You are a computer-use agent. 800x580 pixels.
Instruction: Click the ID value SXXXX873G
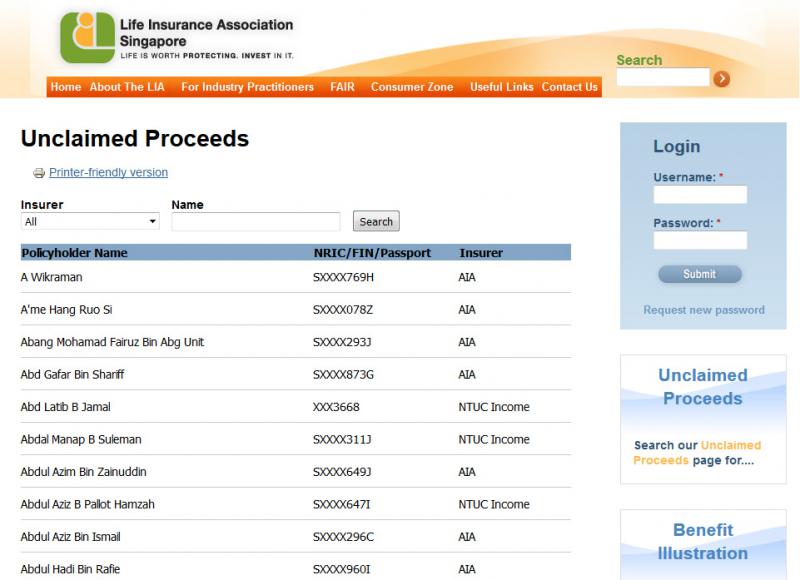pos(343,374)
